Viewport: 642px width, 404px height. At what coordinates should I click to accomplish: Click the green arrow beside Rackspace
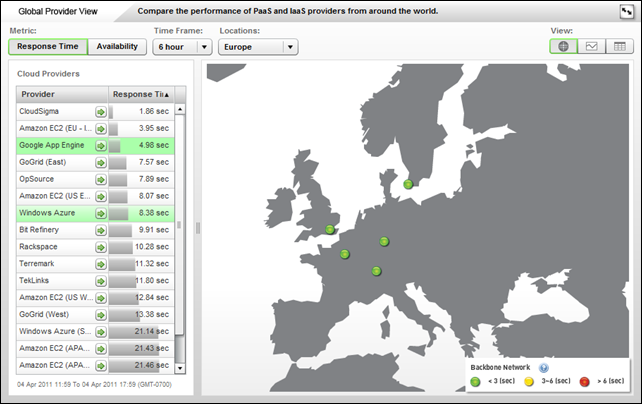(x=100, y=247)
